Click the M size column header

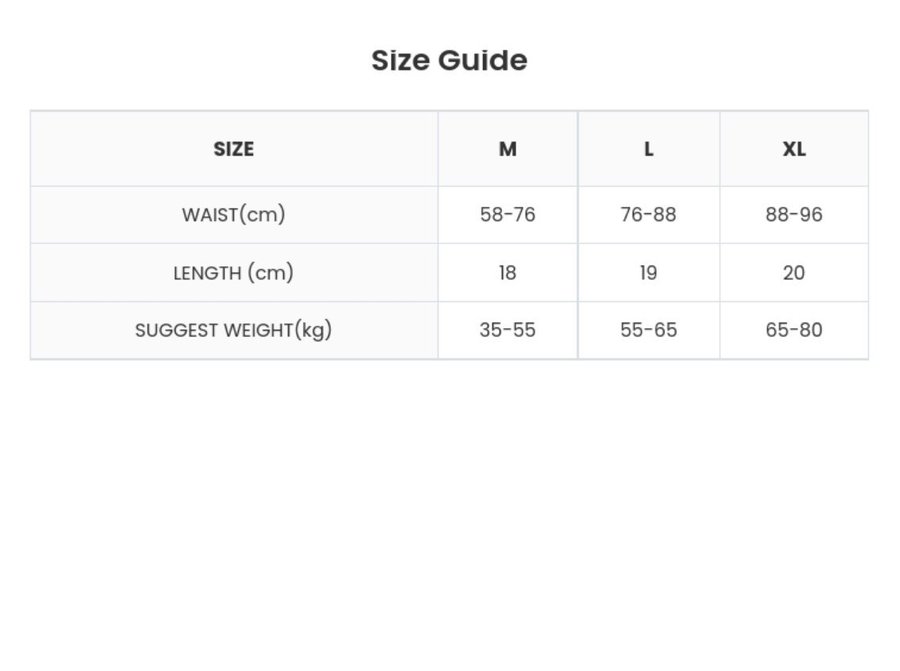(508, 149)
